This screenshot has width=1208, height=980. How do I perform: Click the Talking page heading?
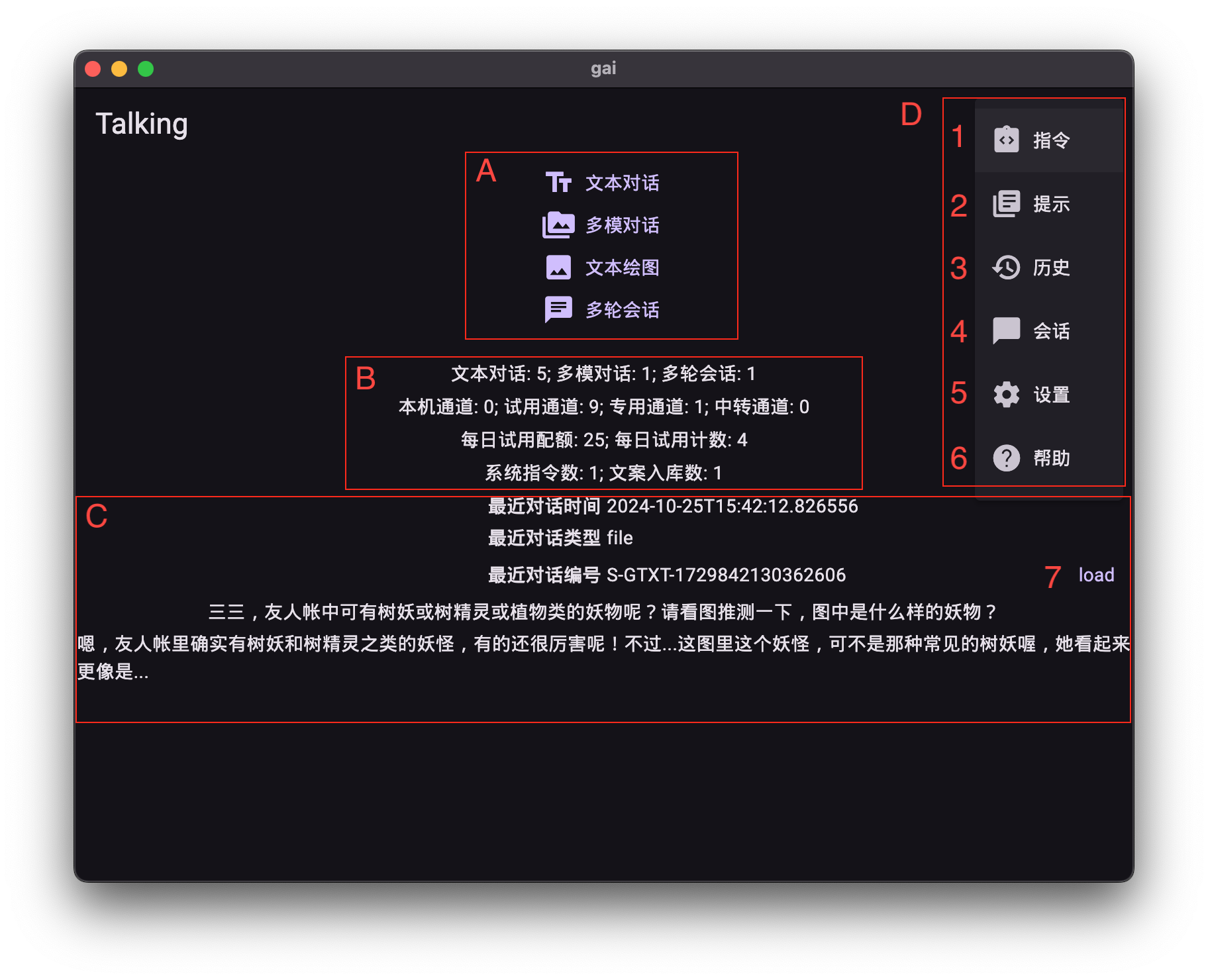[142, 124]
